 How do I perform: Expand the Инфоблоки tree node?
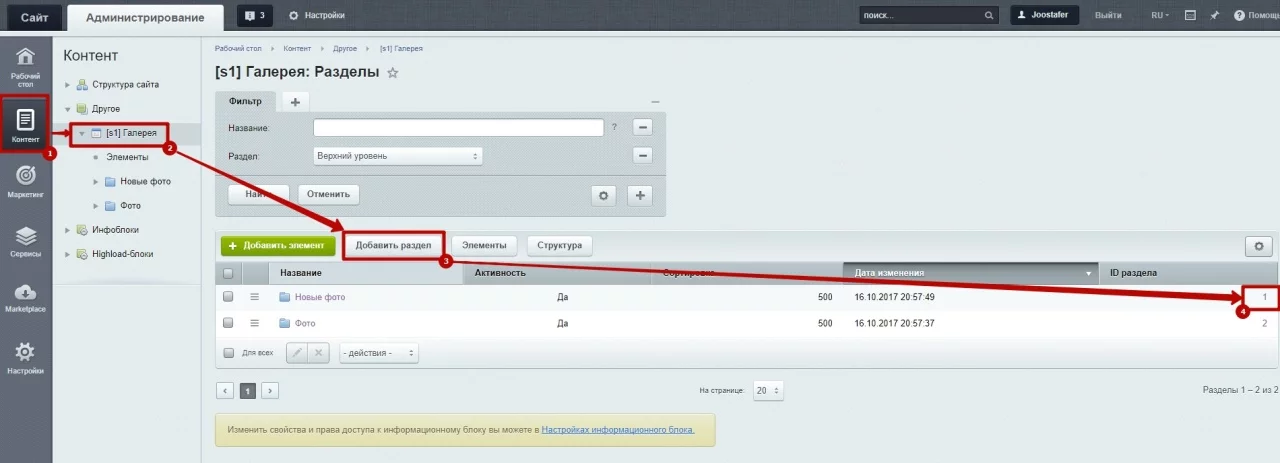[x=68, y=230]
